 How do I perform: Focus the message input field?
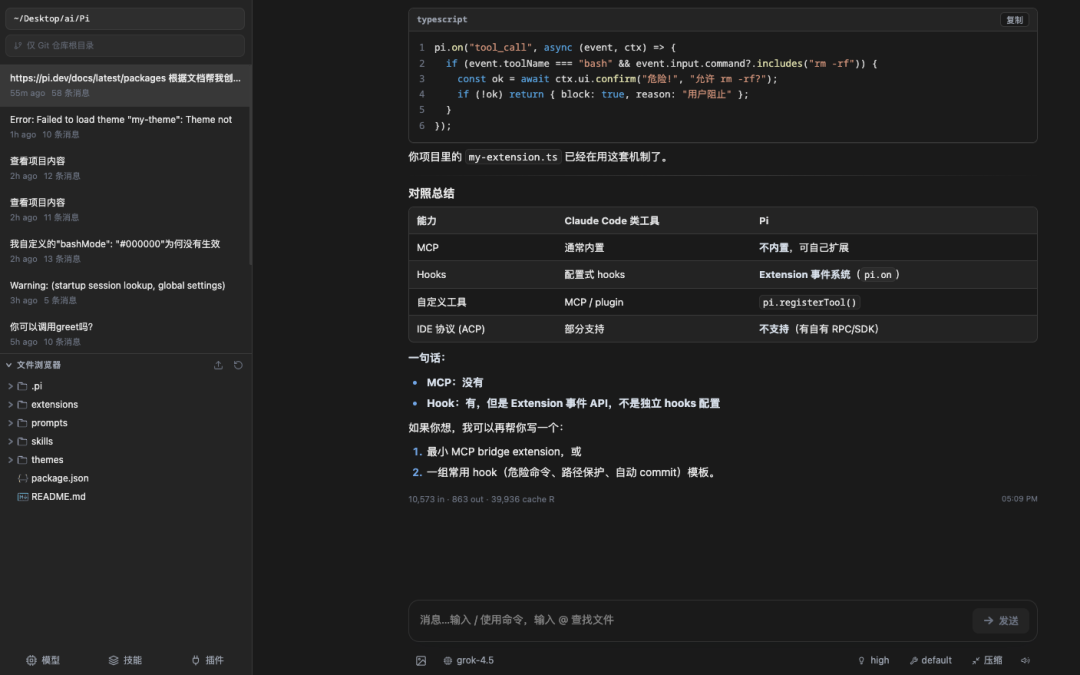(692, 621)
